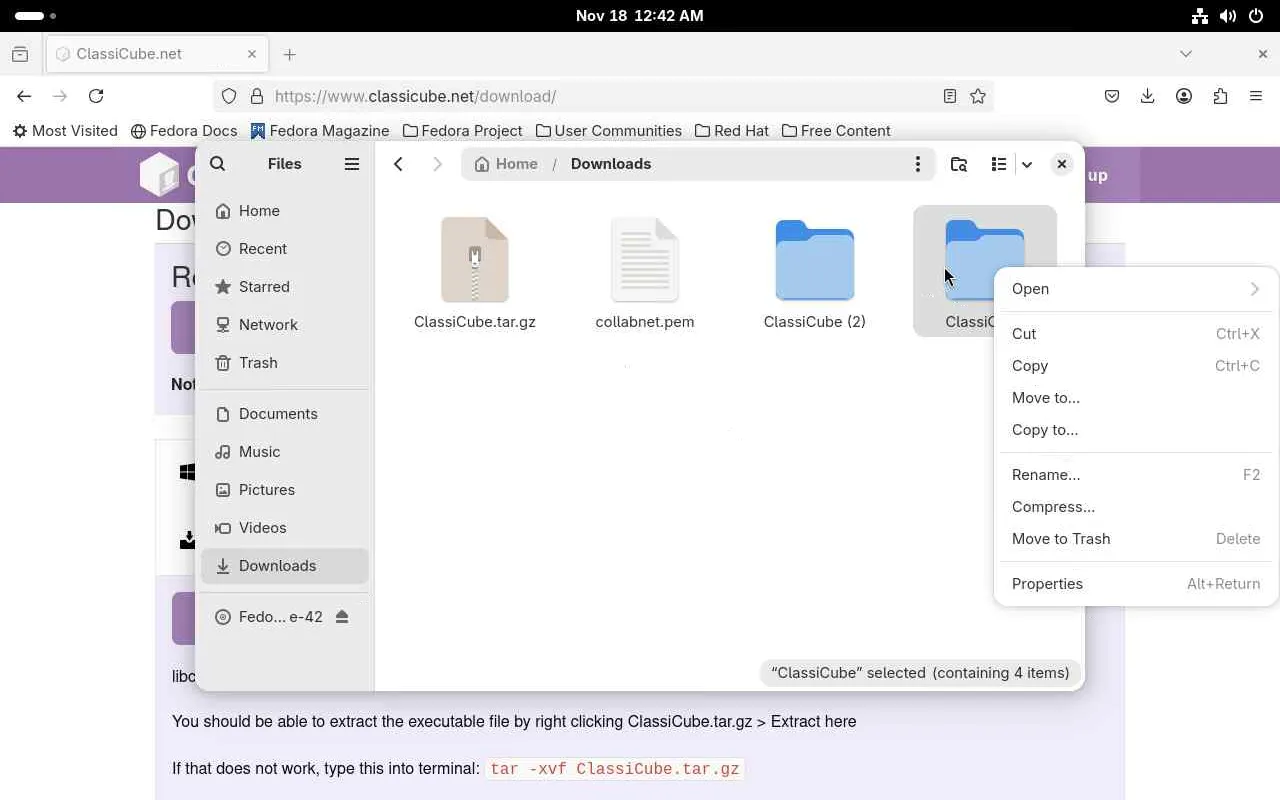Open the Firefox extensions icon
The image size is (1280, 800).
(x=1220, y=96)
